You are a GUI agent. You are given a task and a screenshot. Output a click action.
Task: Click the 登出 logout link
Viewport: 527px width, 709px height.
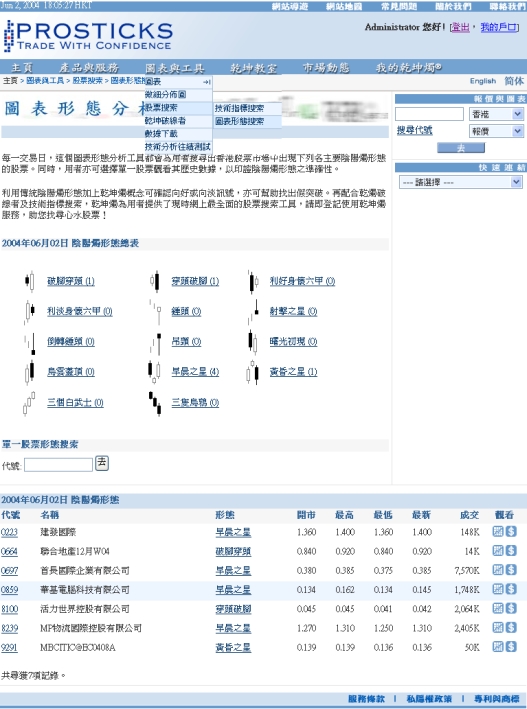(461, 27)
